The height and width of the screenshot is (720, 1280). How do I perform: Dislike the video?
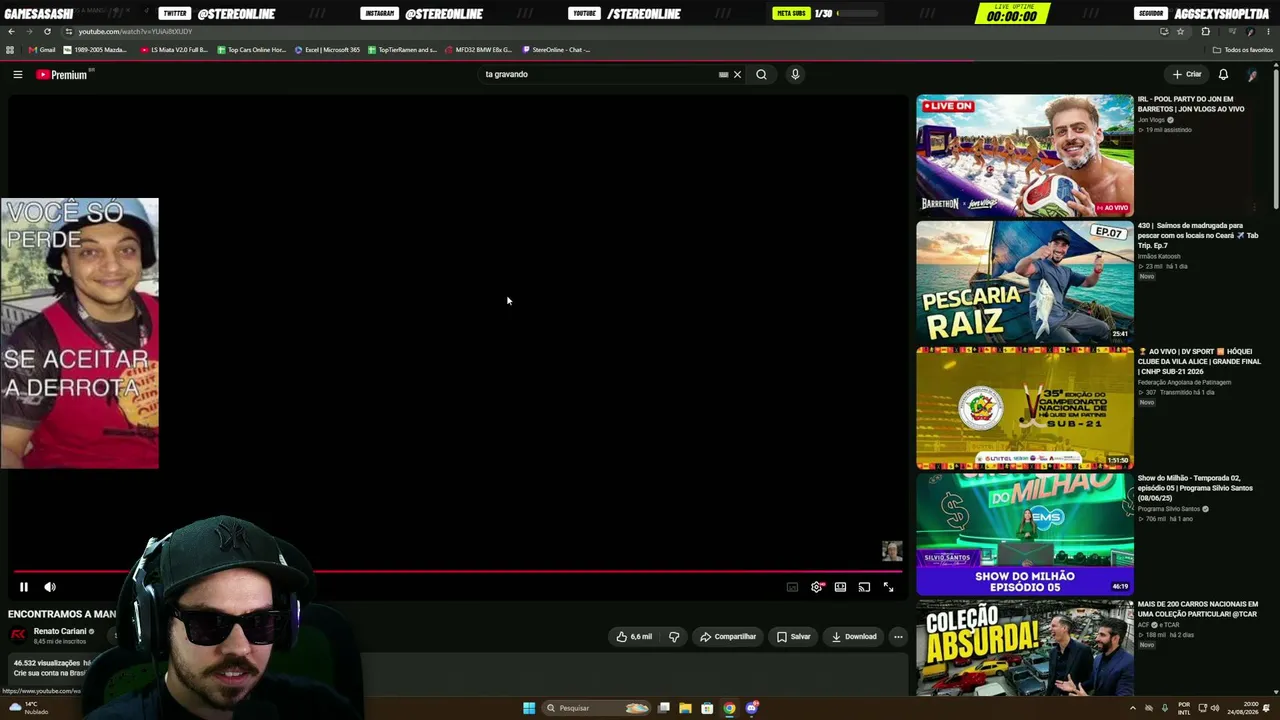tap(674, 636)
